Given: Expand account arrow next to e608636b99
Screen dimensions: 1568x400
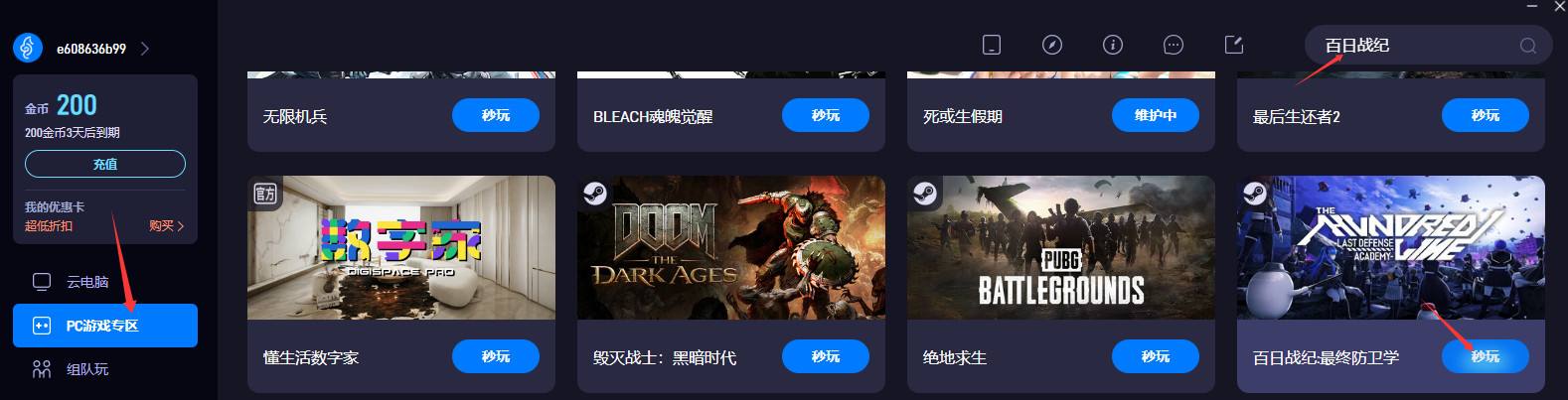Looking at the screenshot, I should pos(145,49).
